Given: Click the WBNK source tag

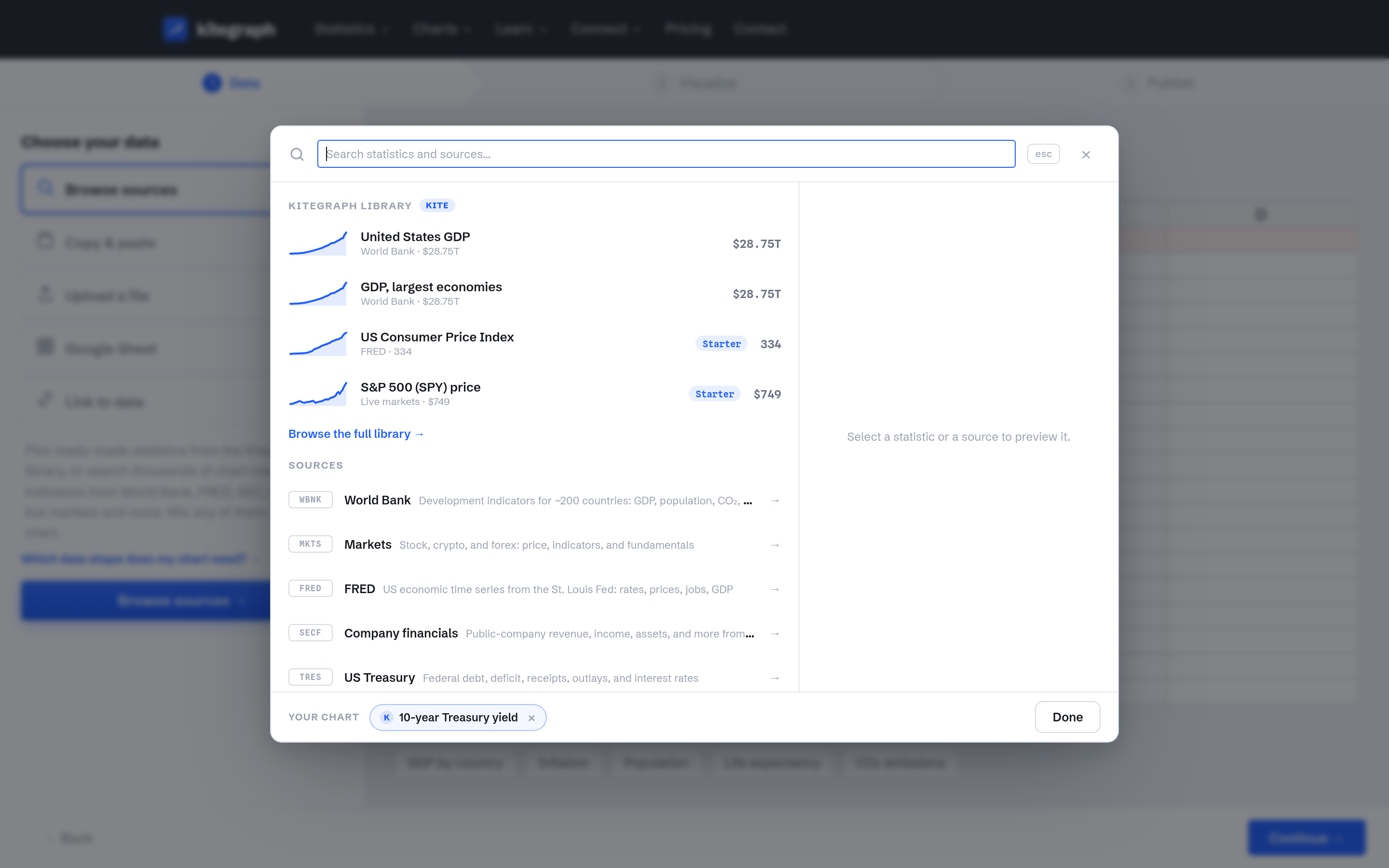Looking at the screenshot, I should pyautogui.click(x=310, y=500).
